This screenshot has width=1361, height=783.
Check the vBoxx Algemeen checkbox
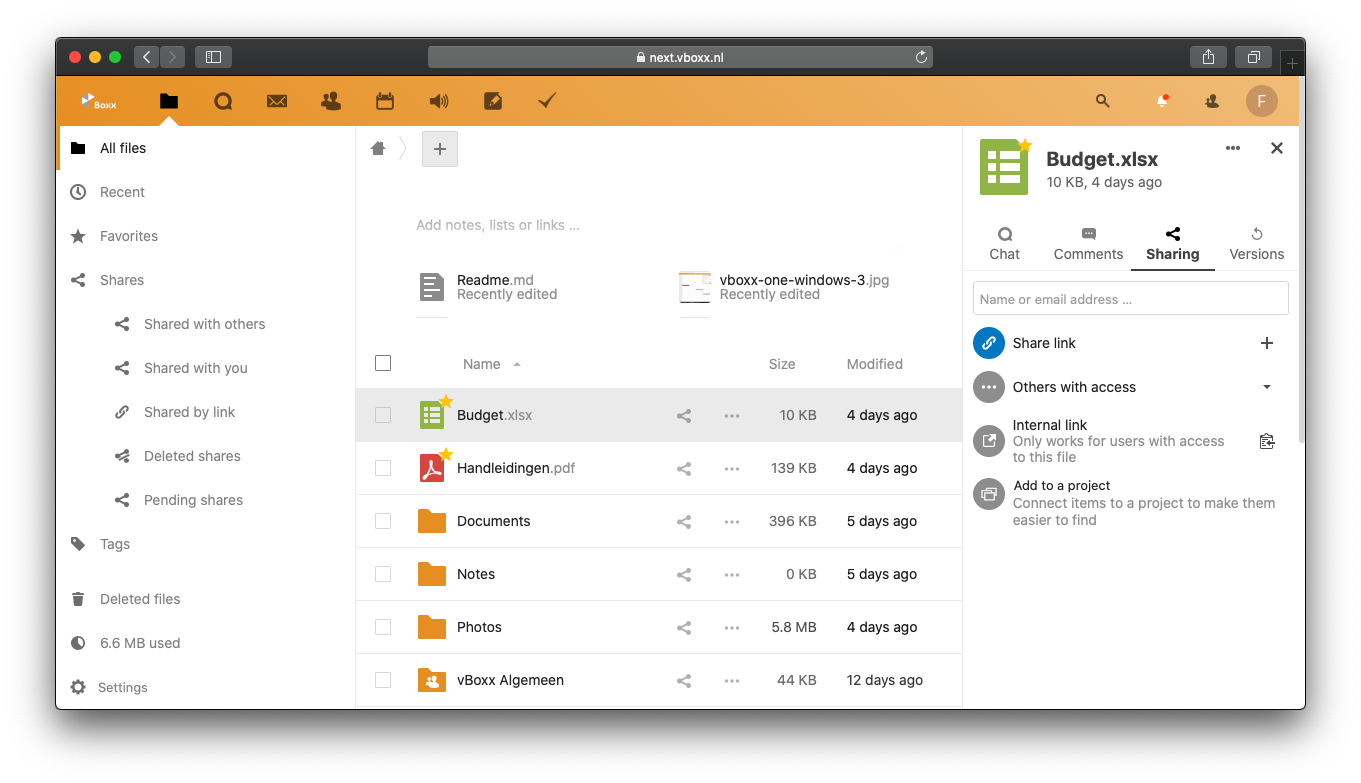(383, 680)
